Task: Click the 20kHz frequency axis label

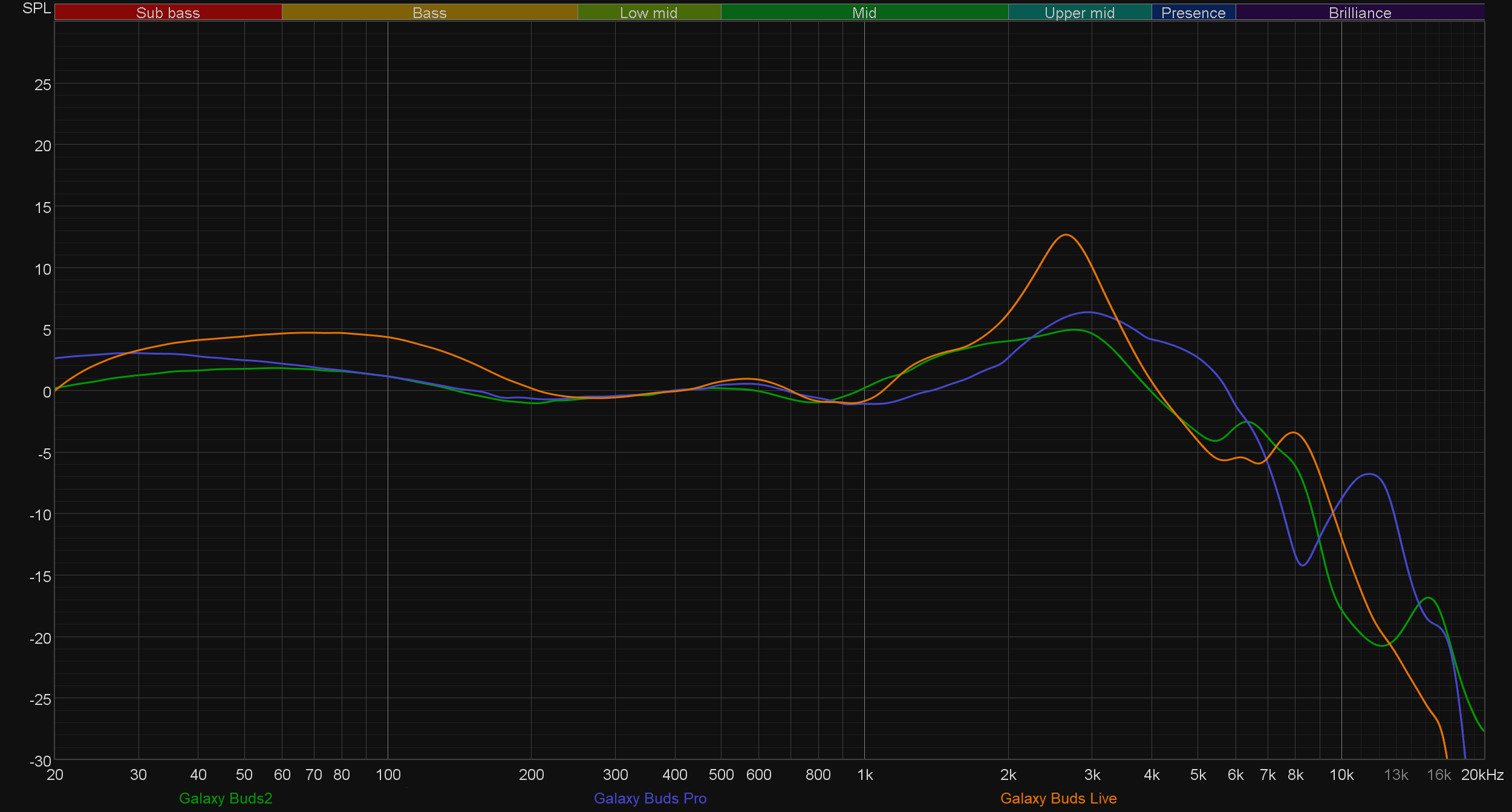Action: 1482,774
